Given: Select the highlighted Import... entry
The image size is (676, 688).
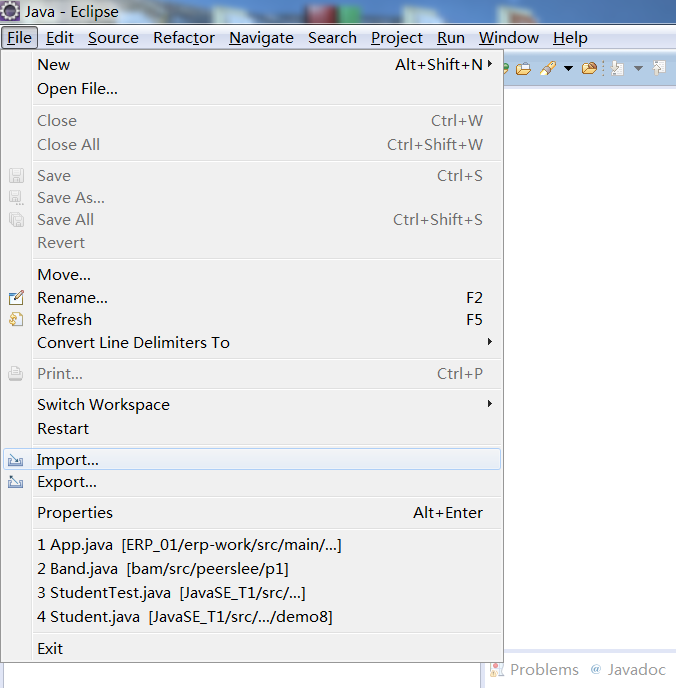Looking at the screenshot, I should point(252,459).
